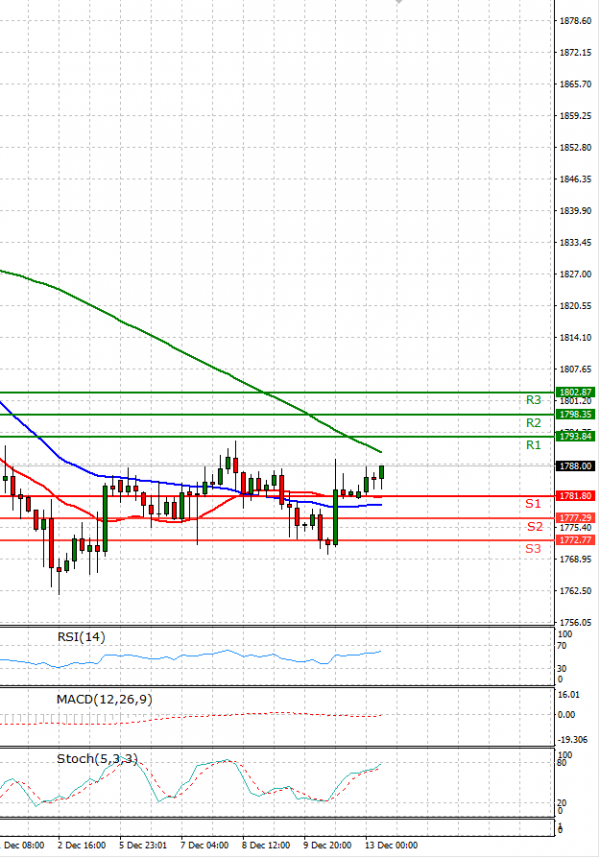Viewport: 600px width, 858px height.
Task: Select the R1 resistance label
Action: tap(533, 445)
